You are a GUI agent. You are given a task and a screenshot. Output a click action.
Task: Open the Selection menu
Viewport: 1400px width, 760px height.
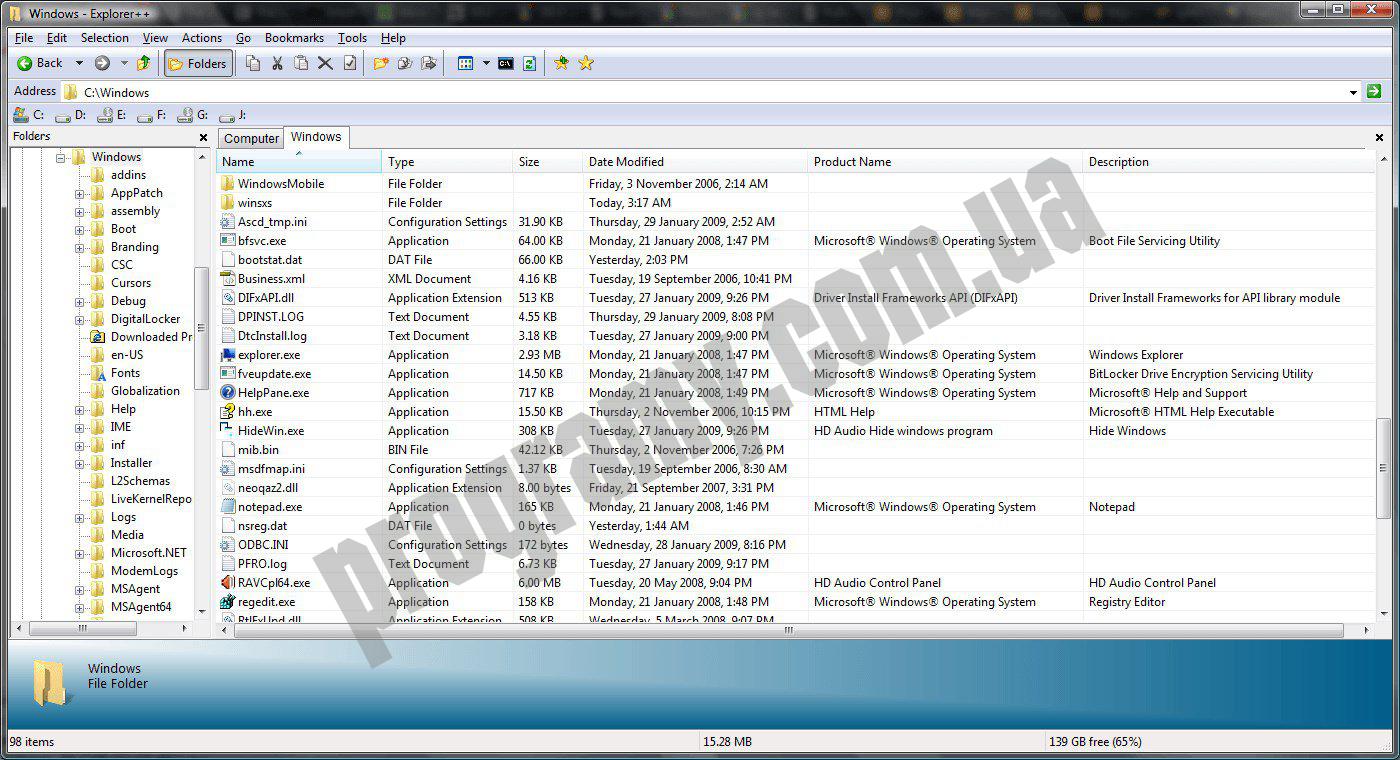[105, 38]
